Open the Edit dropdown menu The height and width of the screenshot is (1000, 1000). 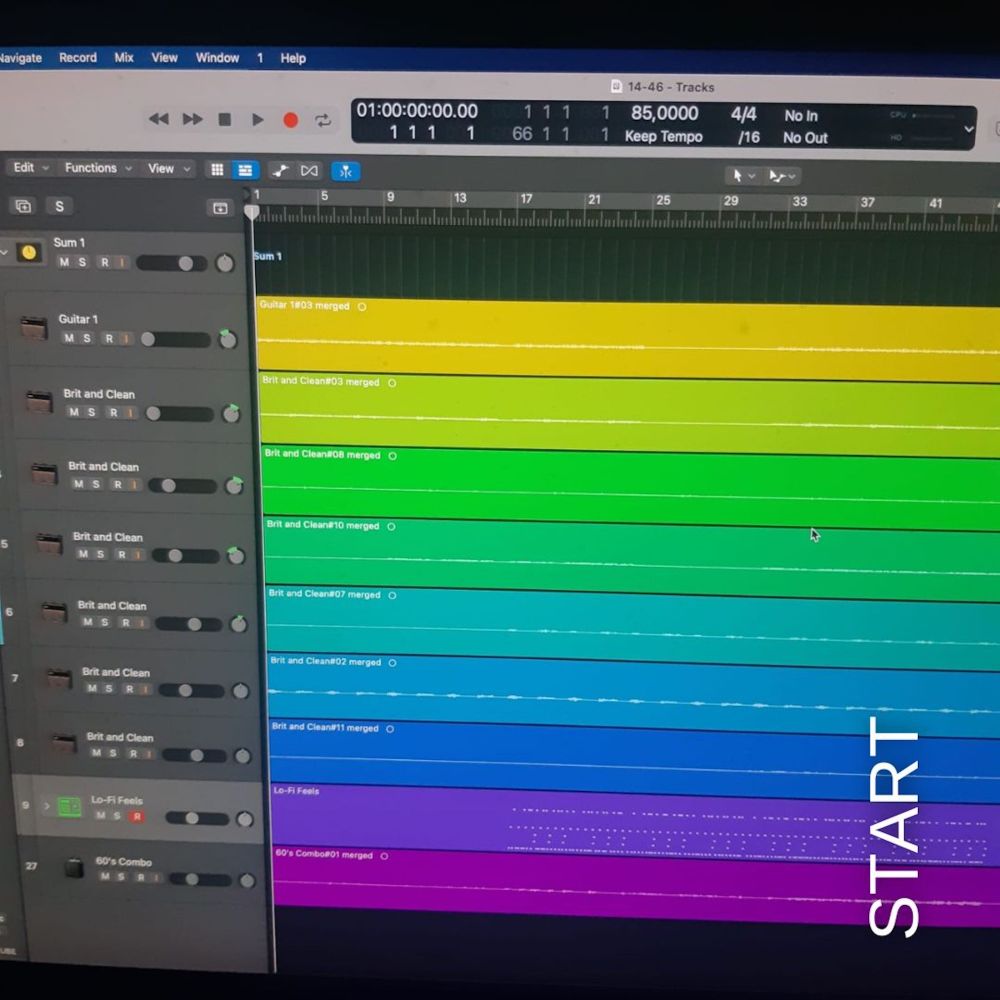click(x=29, y=167)
